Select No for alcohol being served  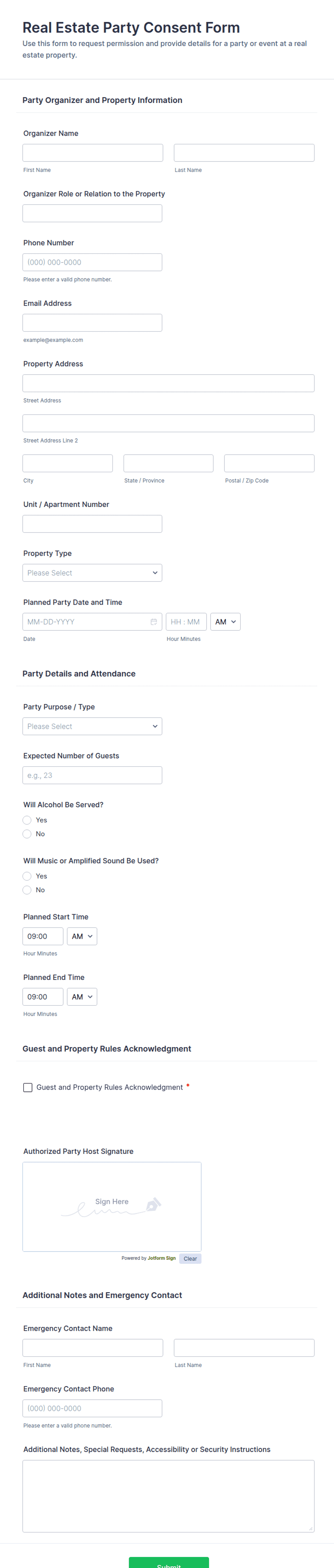tap(27, 834)
